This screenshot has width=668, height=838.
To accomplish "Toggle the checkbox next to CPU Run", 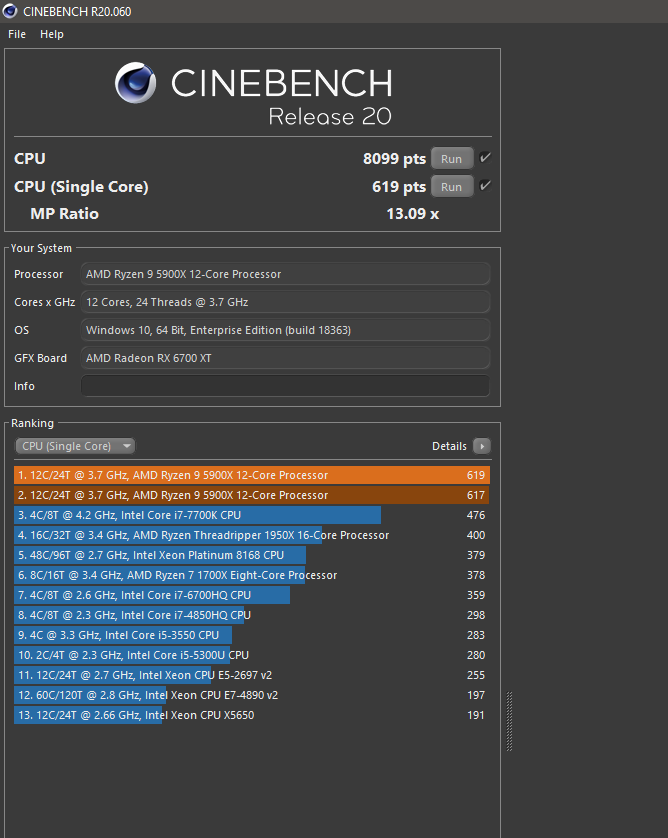I will pyautogui.click(x=485, y=158).
